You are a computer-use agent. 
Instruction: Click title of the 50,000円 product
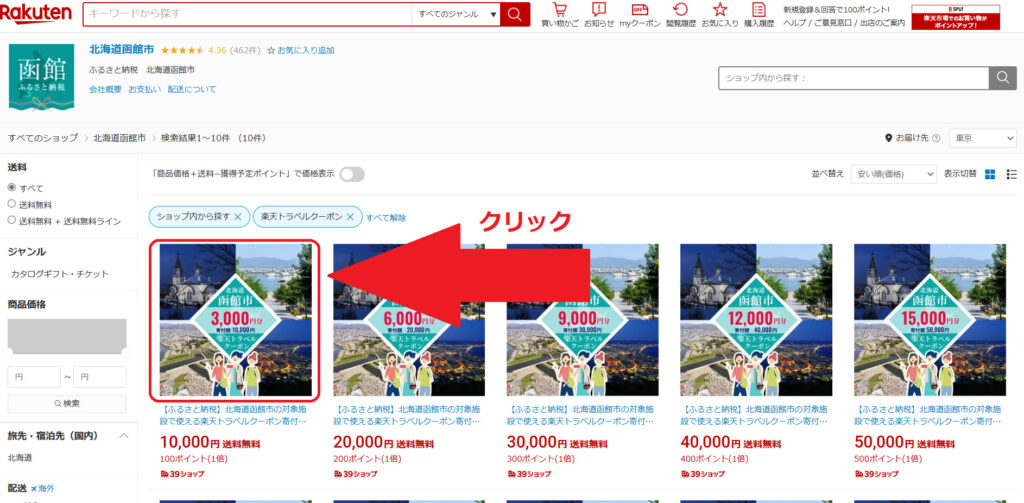pos(928,415)
